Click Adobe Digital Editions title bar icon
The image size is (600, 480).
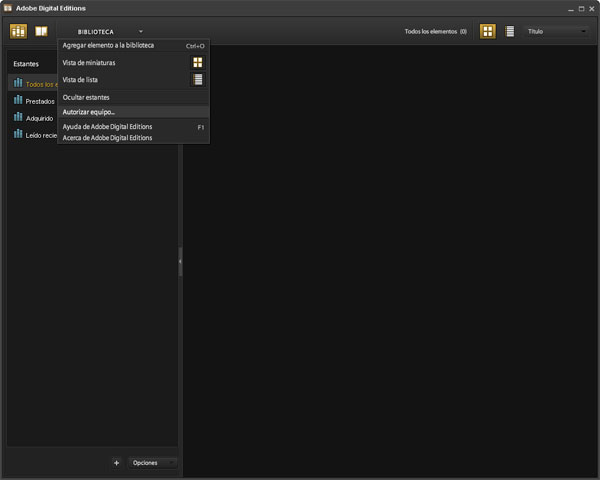8,8
